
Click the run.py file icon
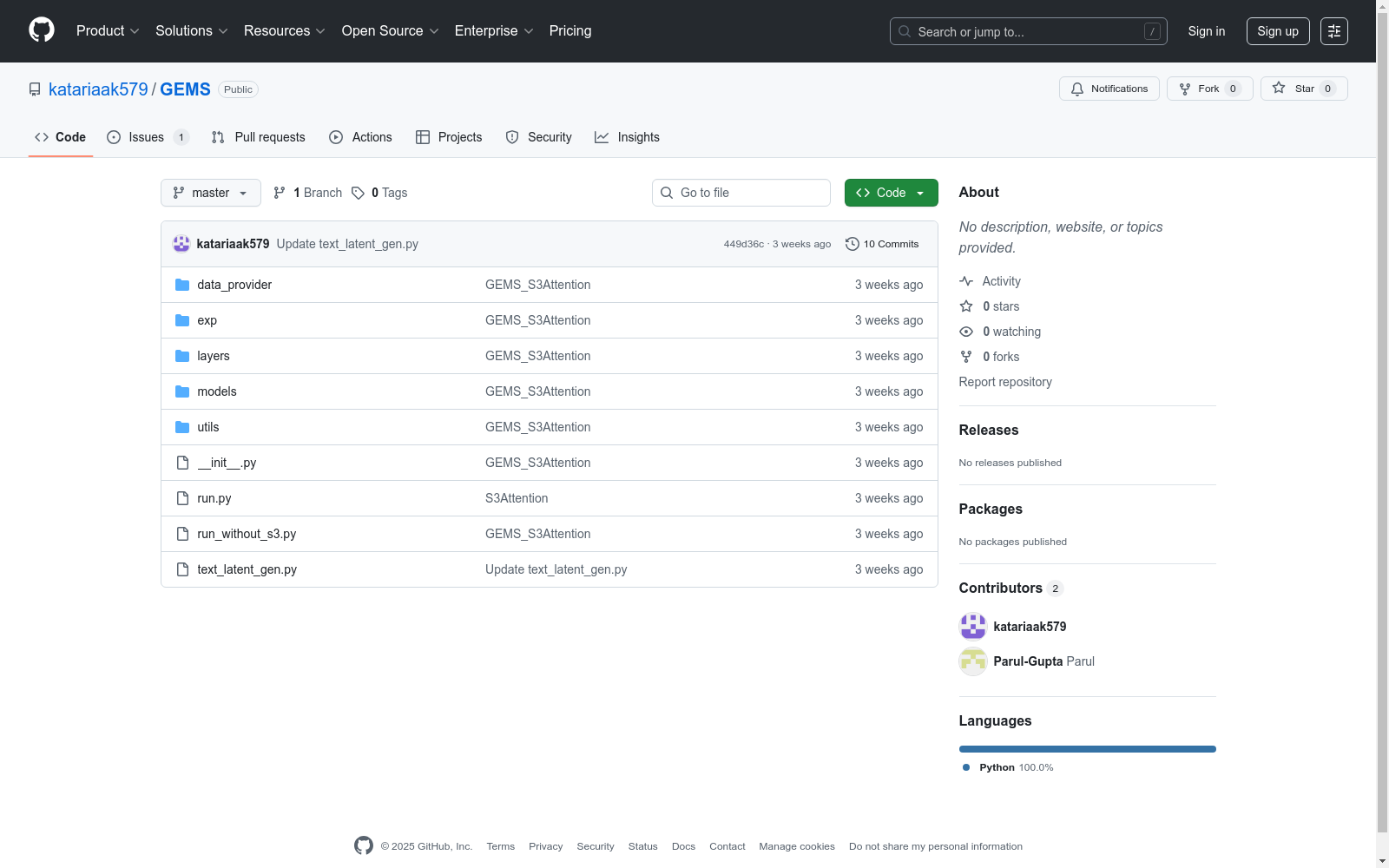(182, 498)
